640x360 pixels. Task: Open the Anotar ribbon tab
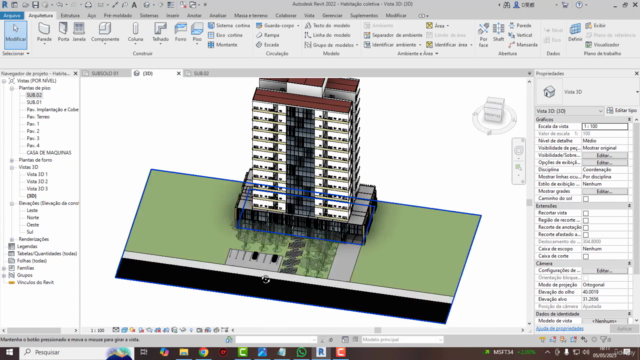click(194, 16)
